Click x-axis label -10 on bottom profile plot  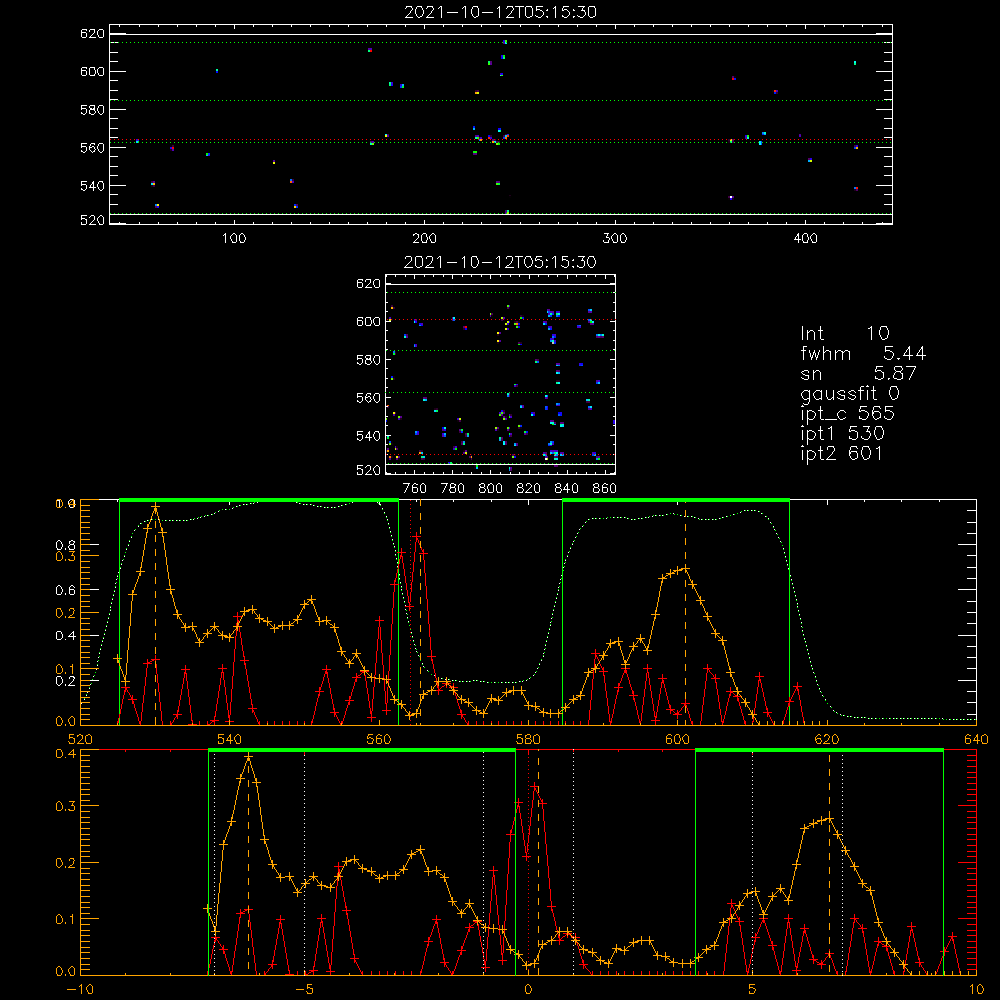coord(80,990)
